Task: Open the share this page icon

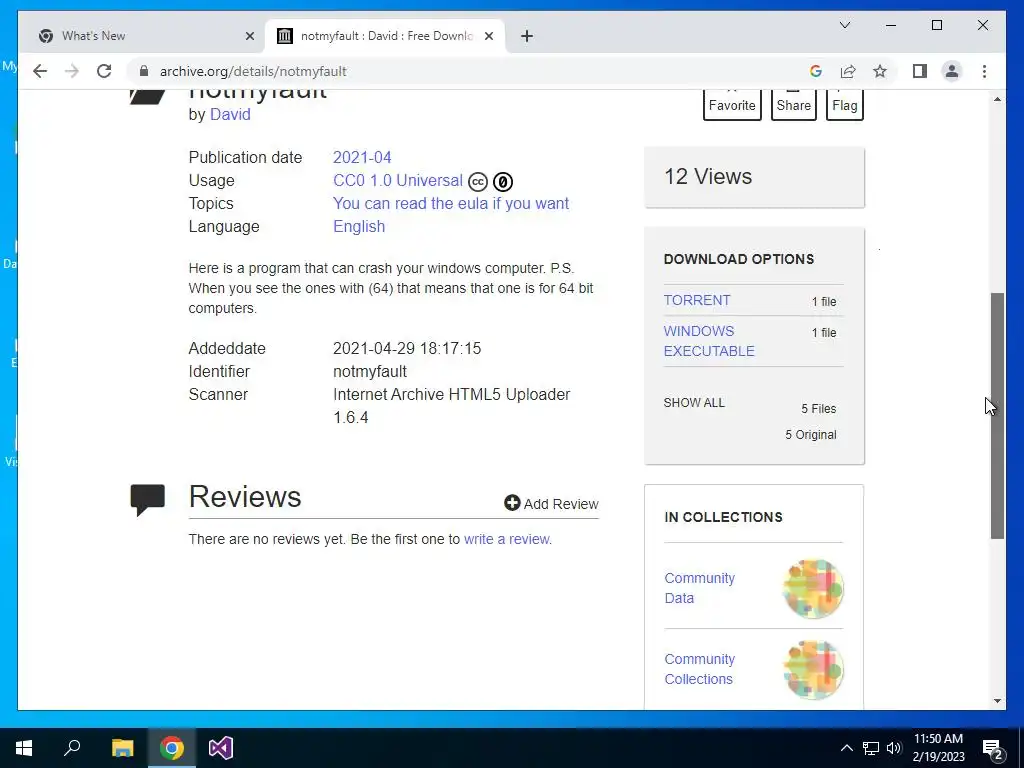Action: tap(848, 71)
